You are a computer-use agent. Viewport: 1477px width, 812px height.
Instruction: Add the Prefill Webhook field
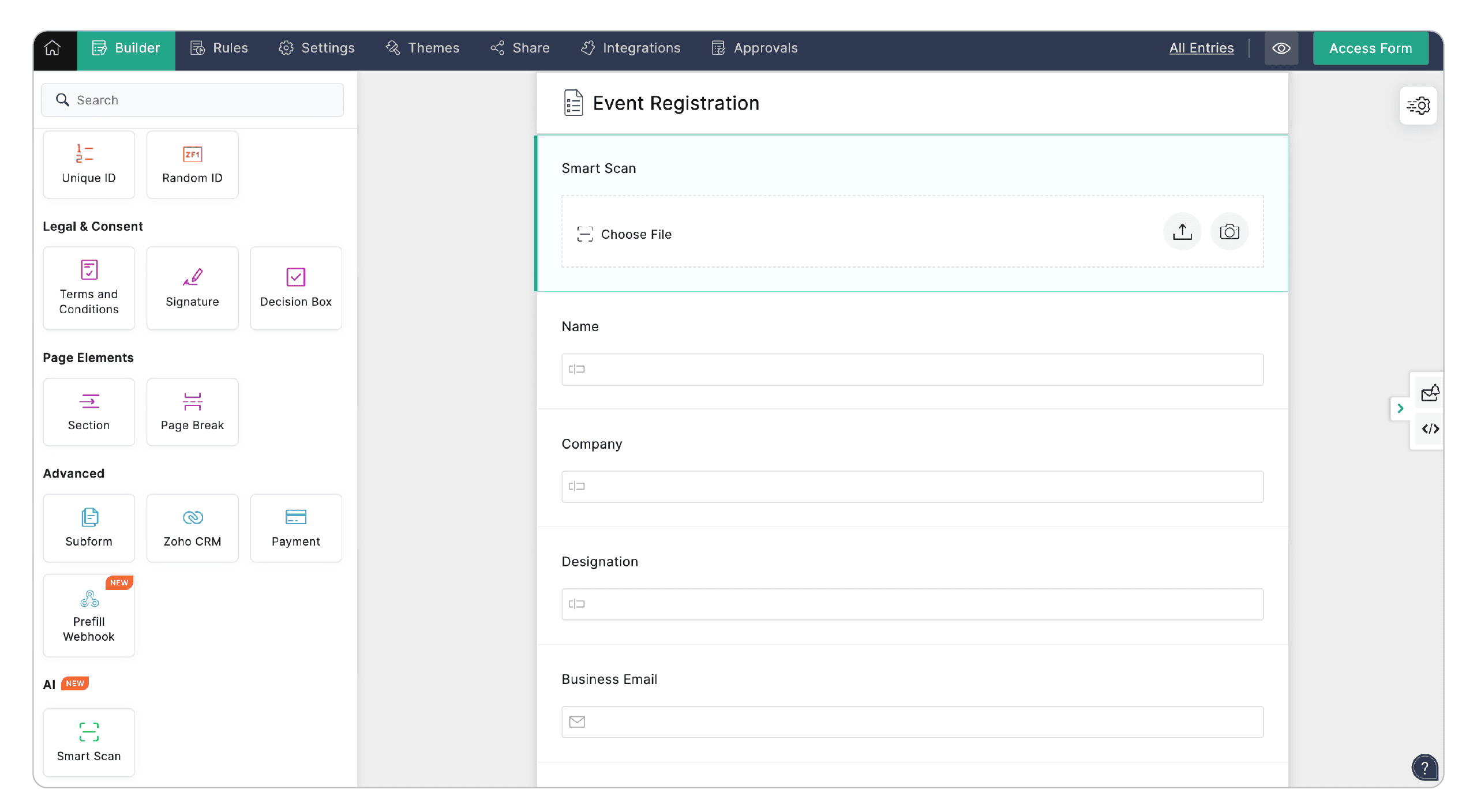[89, 615]
